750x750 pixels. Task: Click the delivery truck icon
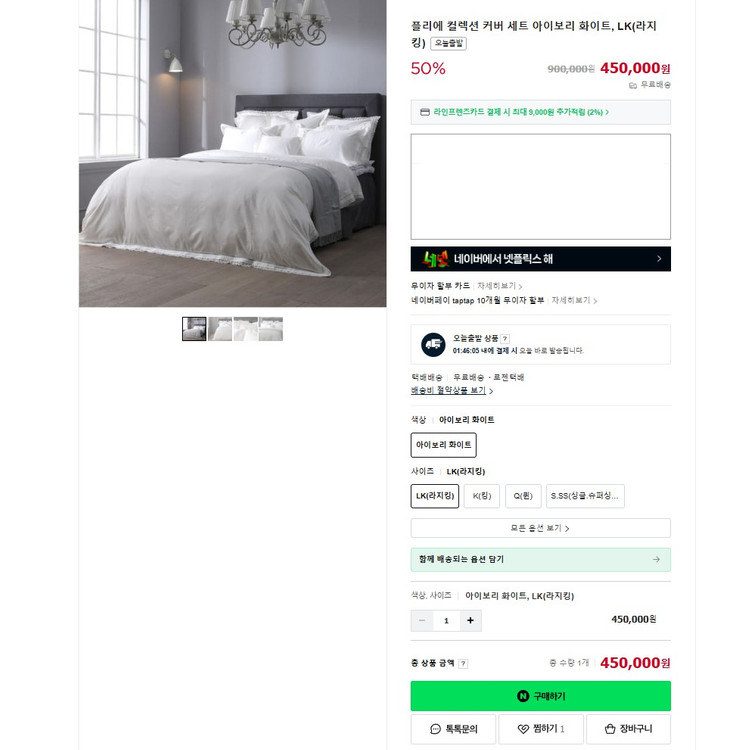433,344
